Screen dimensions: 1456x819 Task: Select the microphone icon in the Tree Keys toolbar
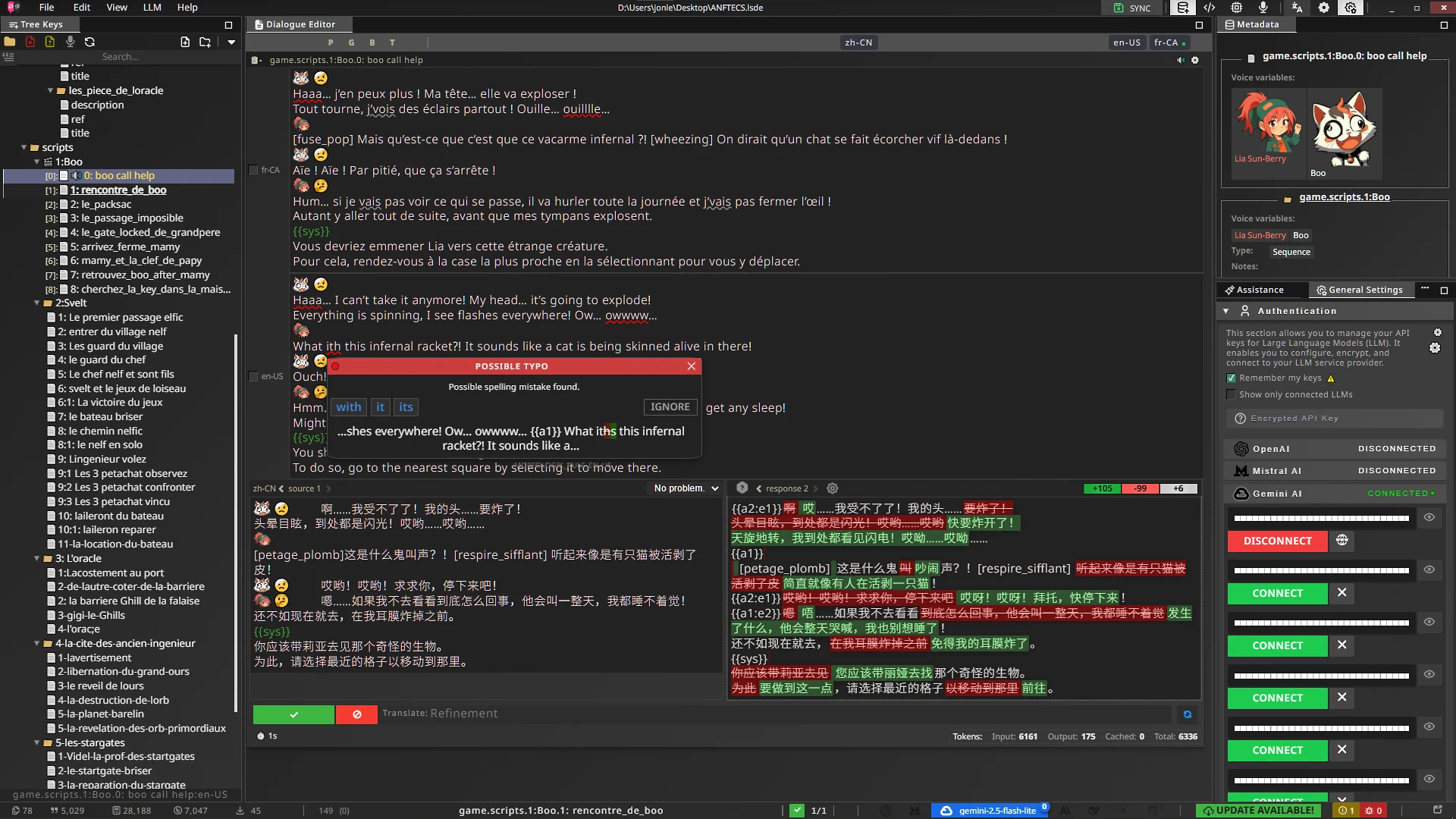pos(71,42)
